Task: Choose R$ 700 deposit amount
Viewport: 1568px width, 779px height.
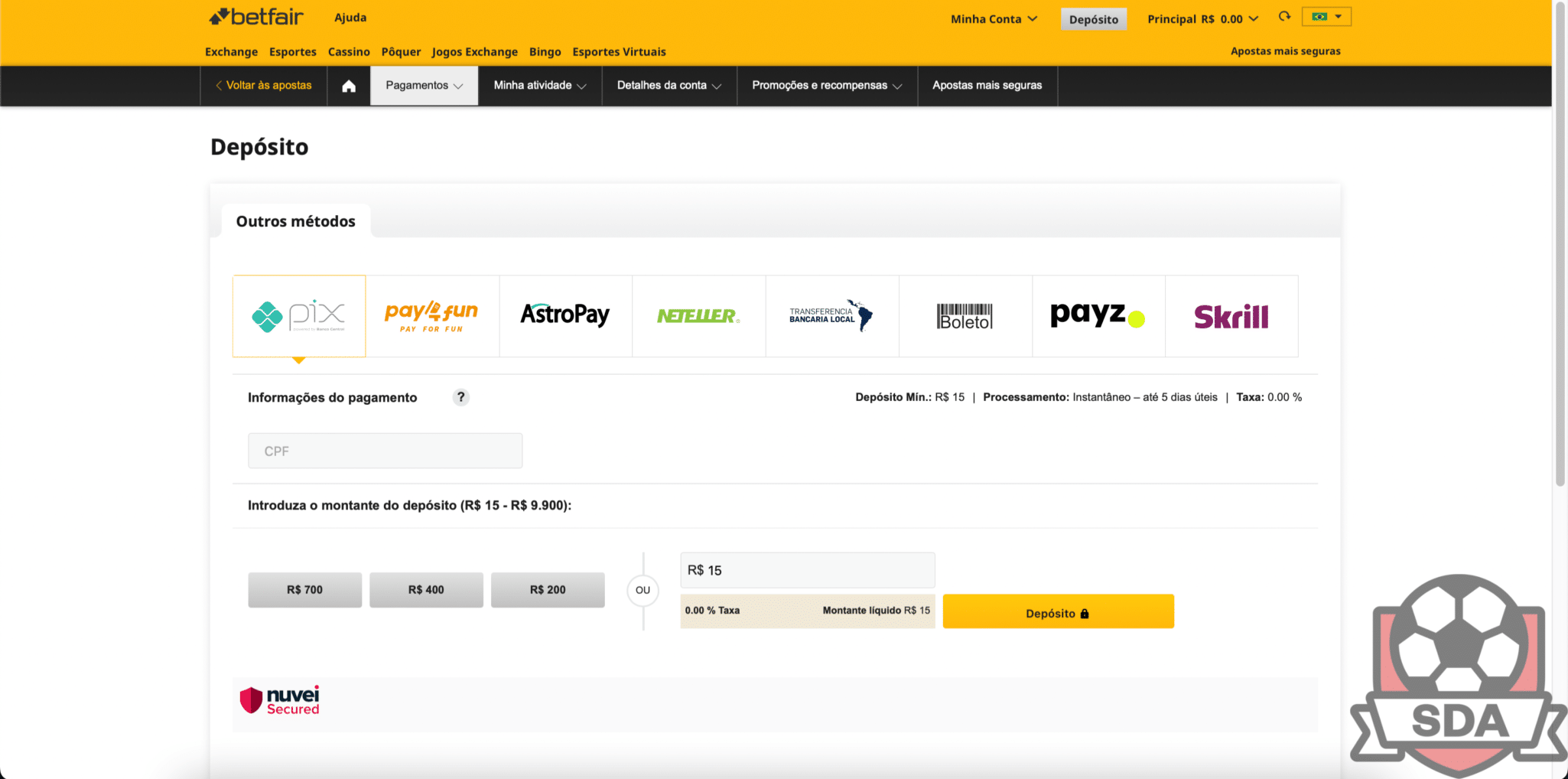Action: pos(304,590)
